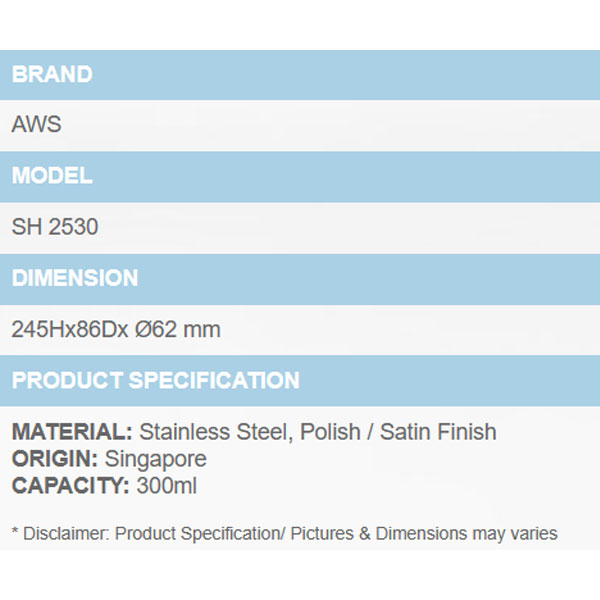
Task: Click the BRAND section header
Action: click(52, 75)
